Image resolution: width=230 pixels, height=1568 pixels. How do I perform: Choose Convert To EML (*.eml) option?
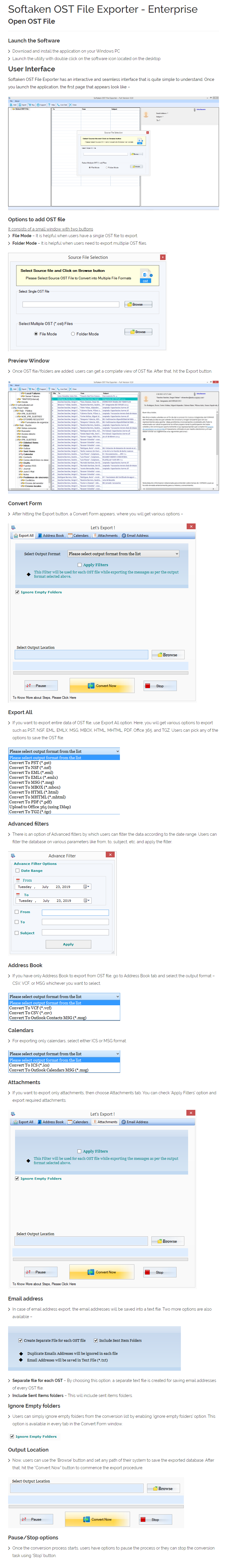[31, 772]
